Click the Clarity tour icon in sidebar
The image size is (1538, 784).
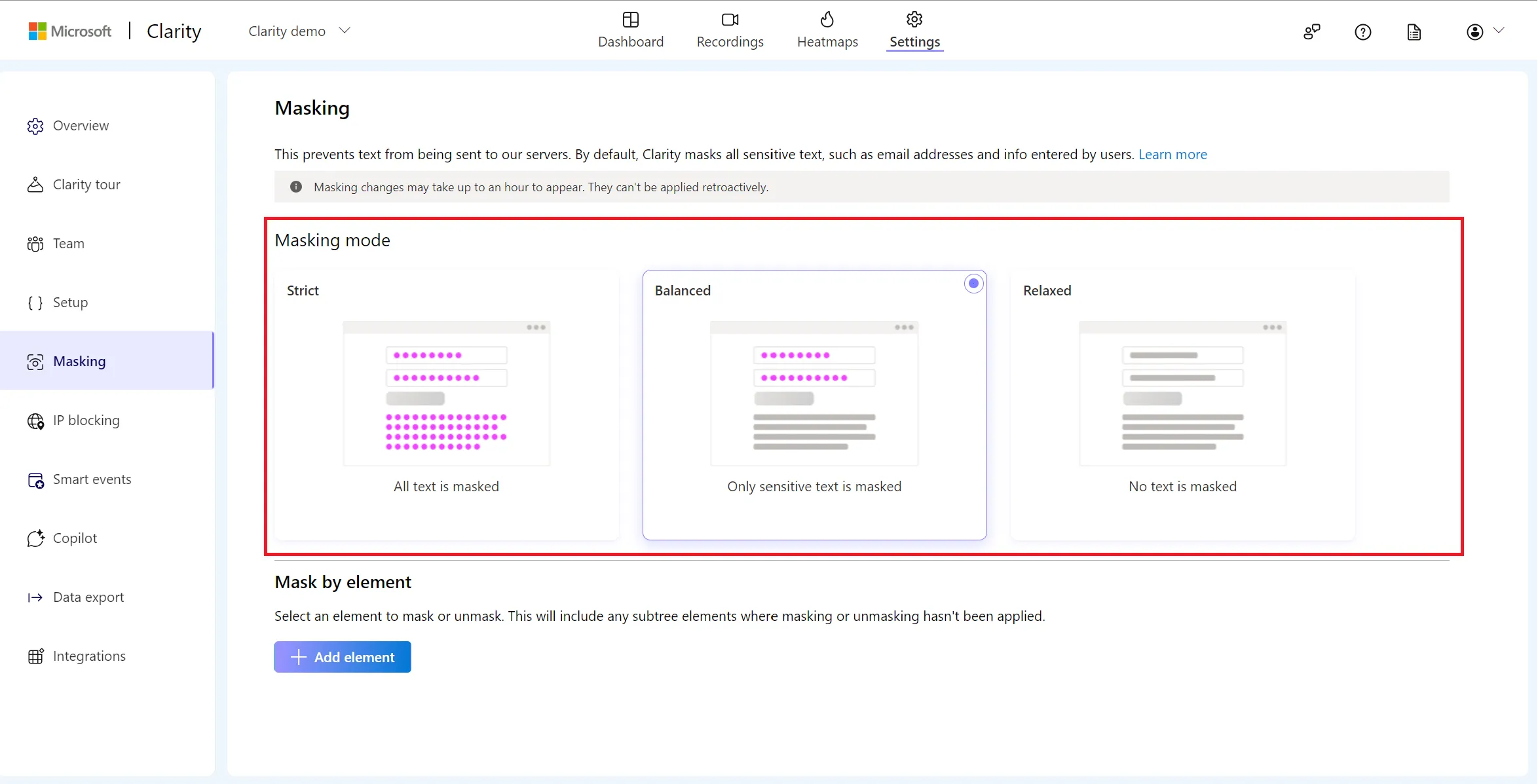[x=35, y=185]
